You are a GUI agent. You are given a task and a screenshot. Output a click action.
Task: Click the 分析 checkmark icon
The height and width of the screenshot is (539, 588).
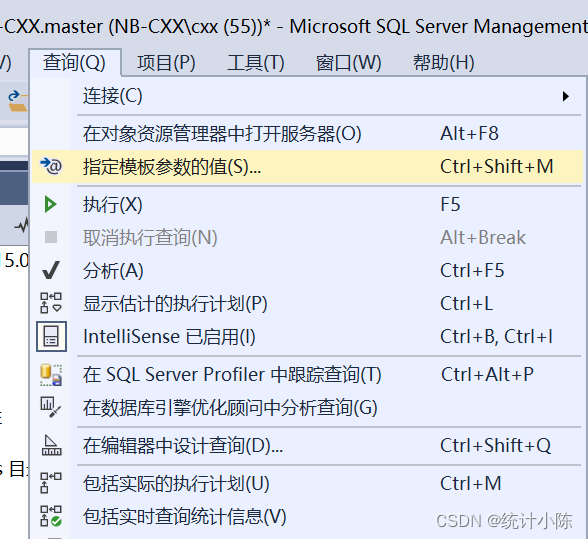click(x=51, y=270)
